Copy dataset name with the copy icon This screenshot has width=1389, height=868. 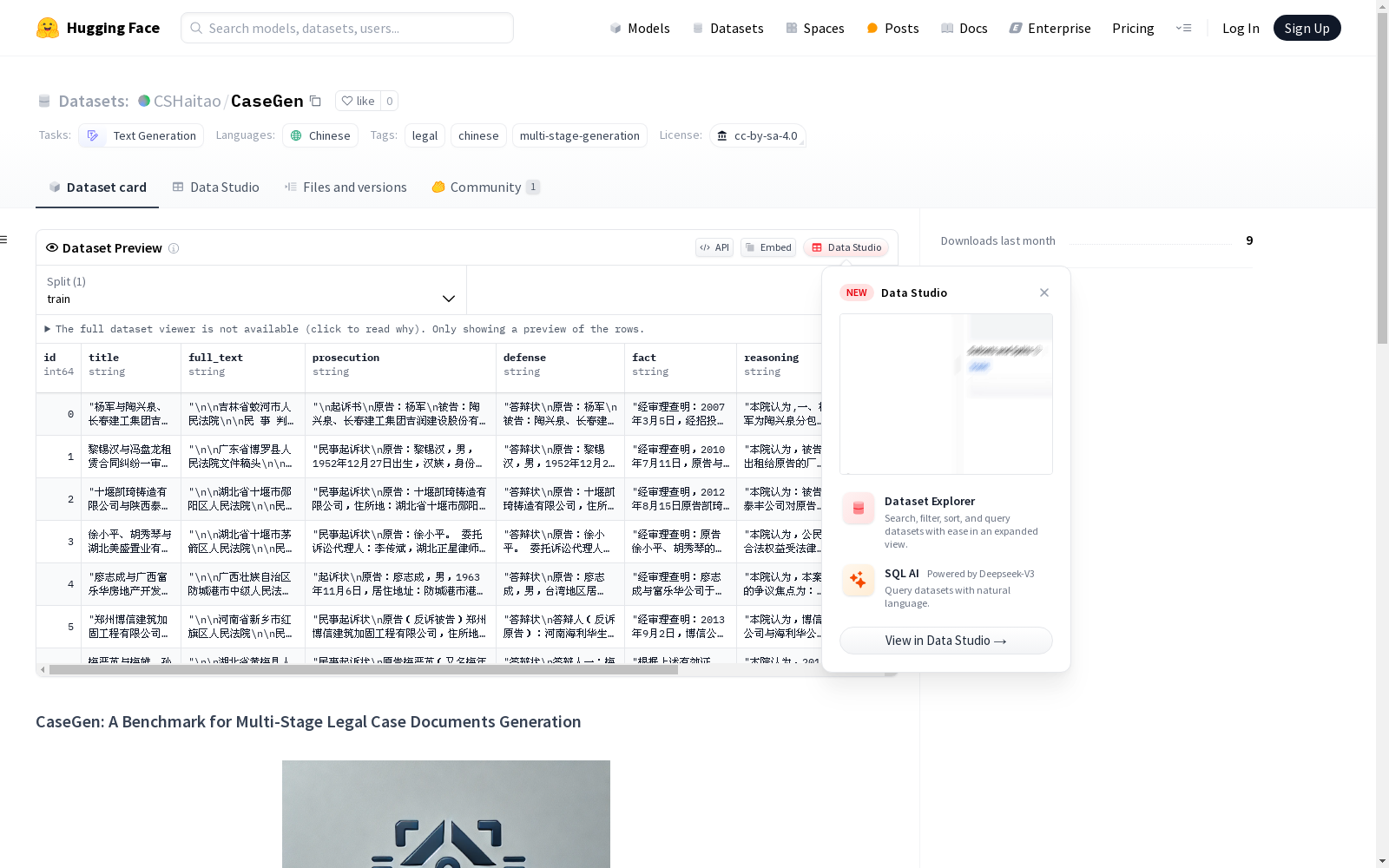coord(316,101)
